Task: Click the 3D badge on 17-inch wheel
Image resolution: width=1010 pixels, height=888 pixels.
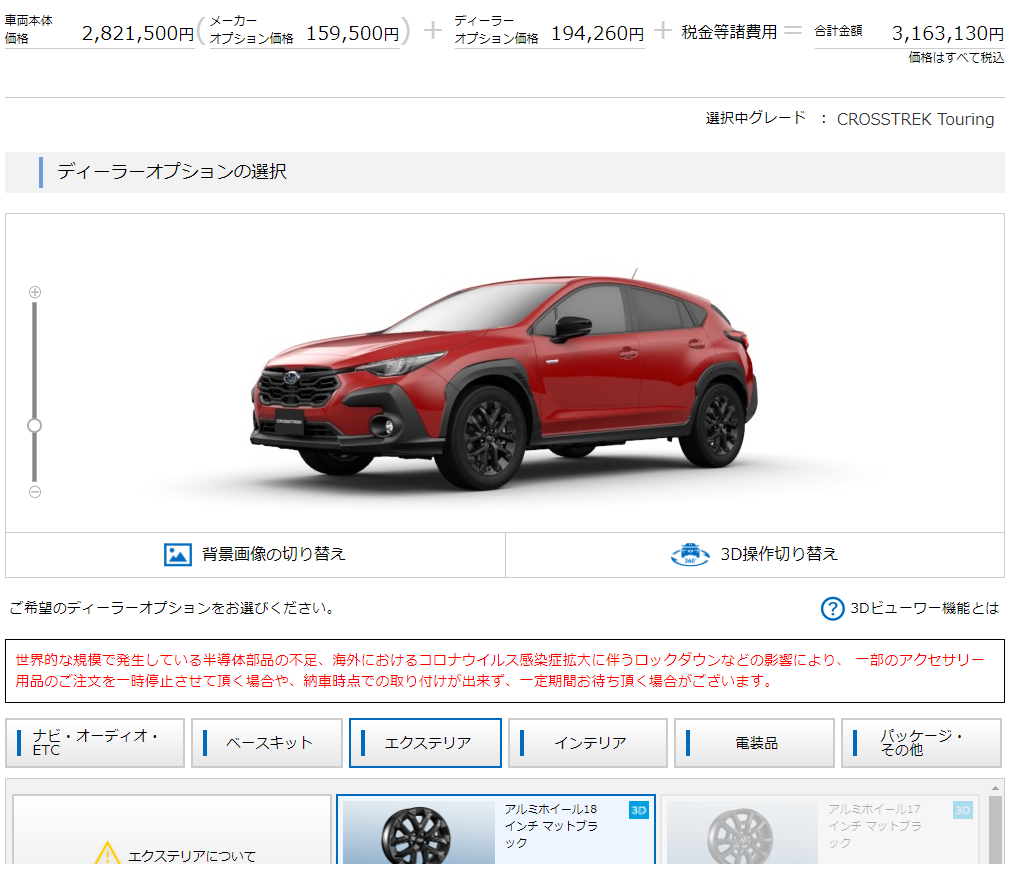Action: click(962, 810)
